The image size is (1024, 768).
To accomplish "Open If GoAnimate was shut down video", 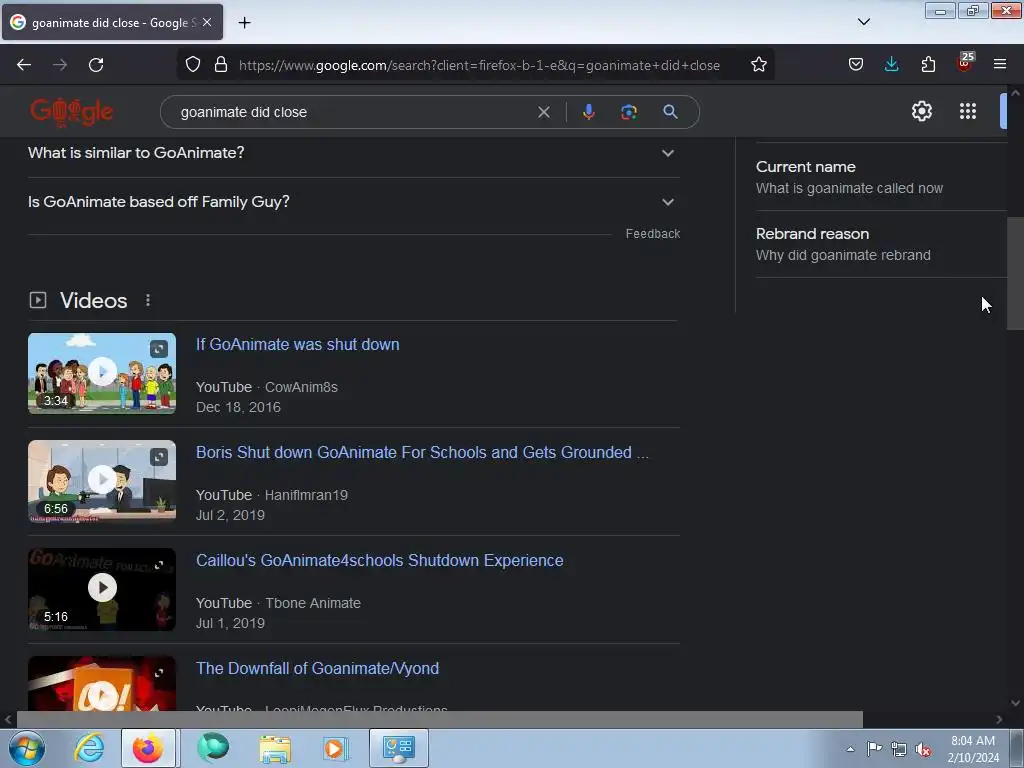I will click(298, 344).
